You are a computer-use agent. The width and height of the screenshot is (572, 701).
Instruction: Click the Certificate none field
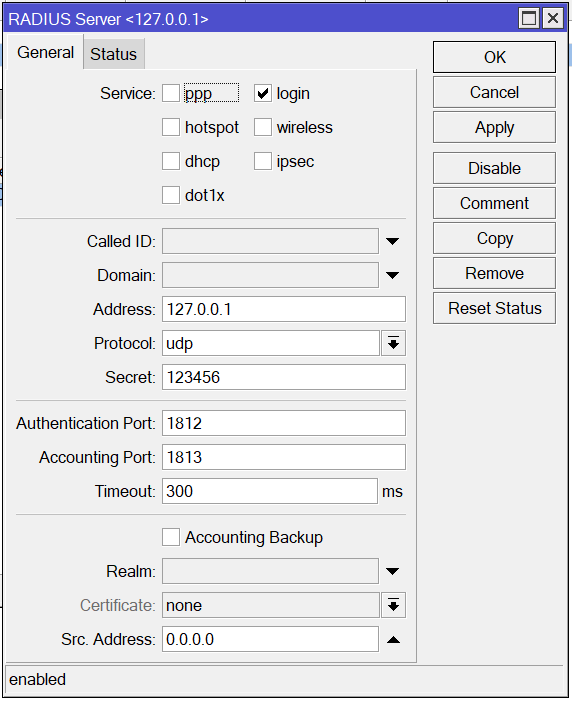(271, 605)
